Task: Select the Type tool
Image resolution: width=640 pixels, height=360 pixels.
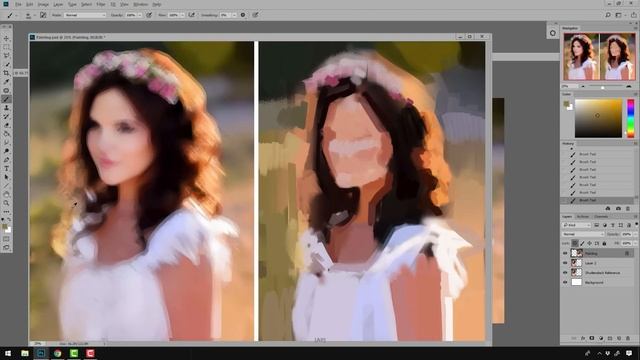Action: point(6,168)
